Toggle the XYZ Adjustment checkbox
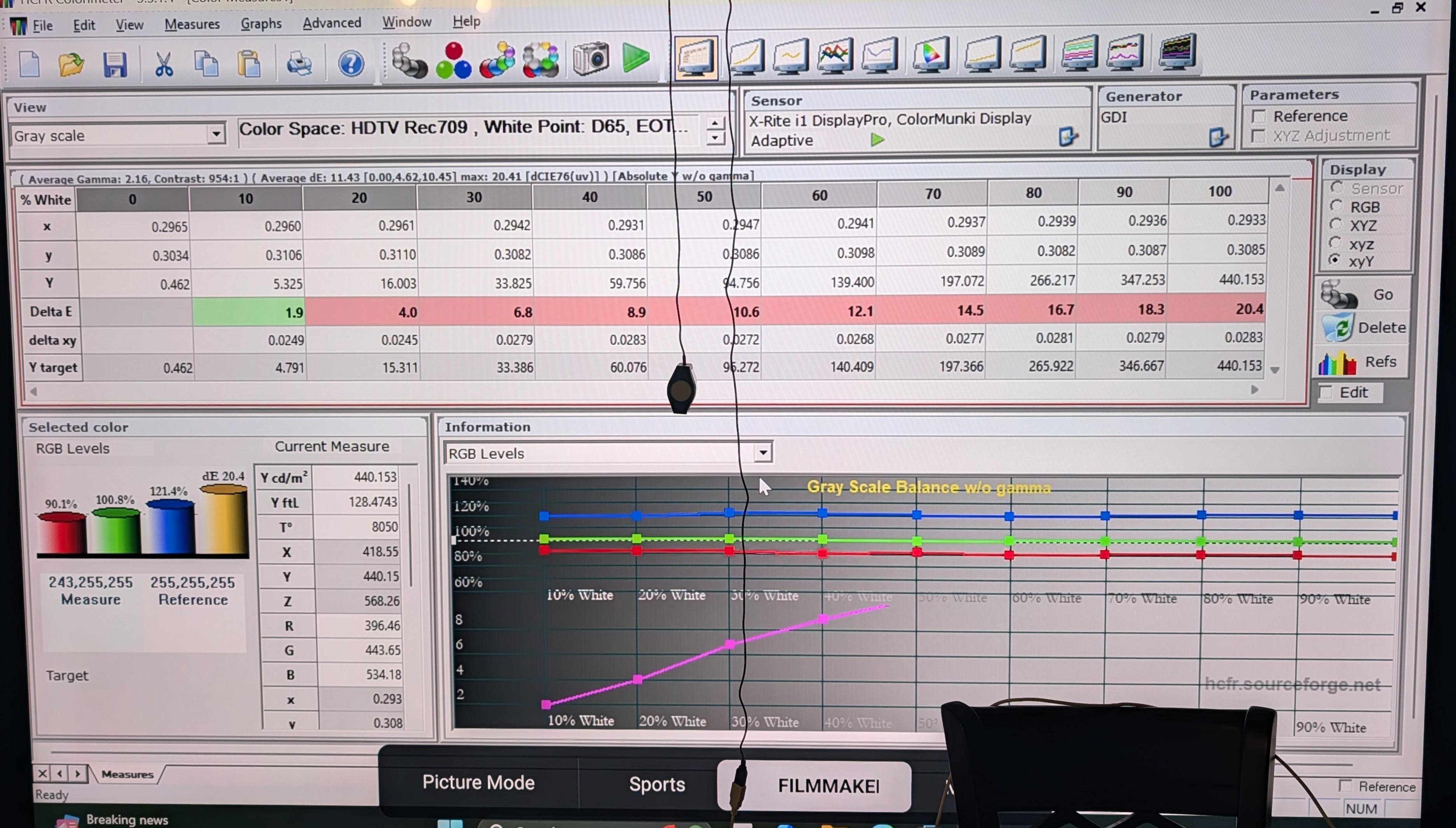The image size is (1456, 828). point(1258,136)
